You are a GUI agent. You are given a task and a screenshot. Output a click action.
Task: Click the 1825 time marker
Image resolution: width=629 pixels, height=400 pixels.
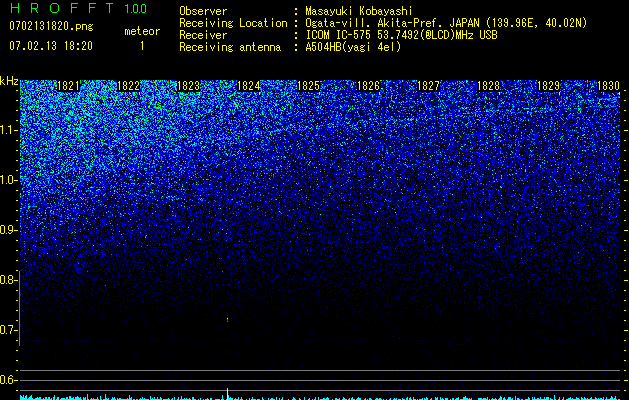coord(308,86)
